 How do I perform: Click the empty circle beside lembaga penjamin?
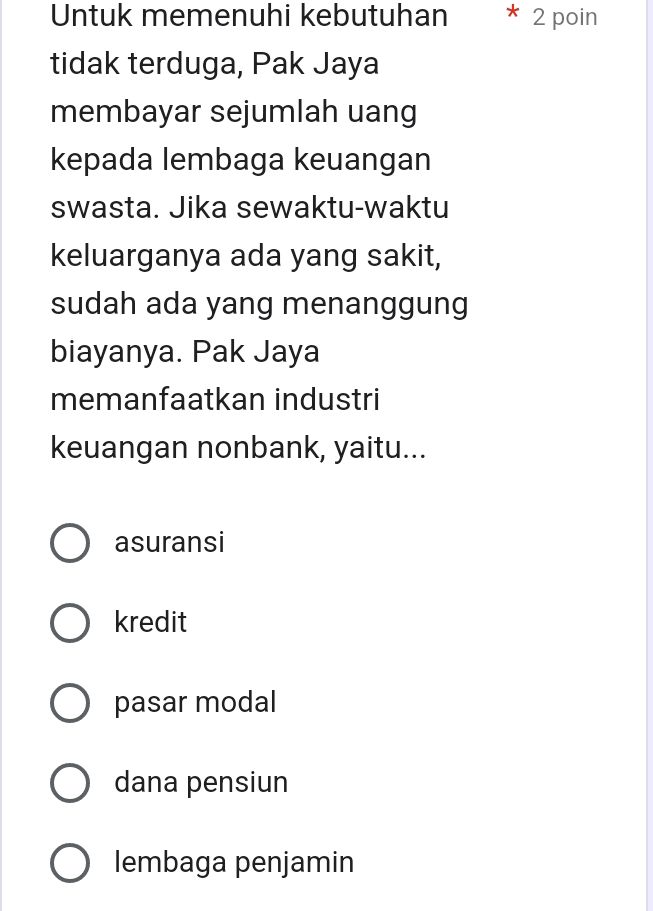pos(70,862)
